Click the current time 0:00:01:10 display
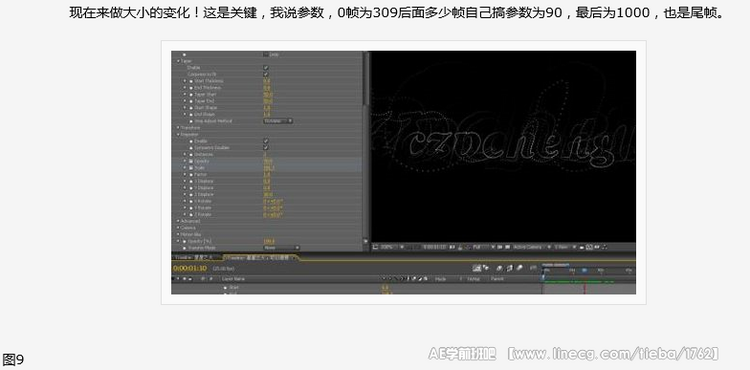This screenshot has width=750, height=370. click(x=190, y=268)
